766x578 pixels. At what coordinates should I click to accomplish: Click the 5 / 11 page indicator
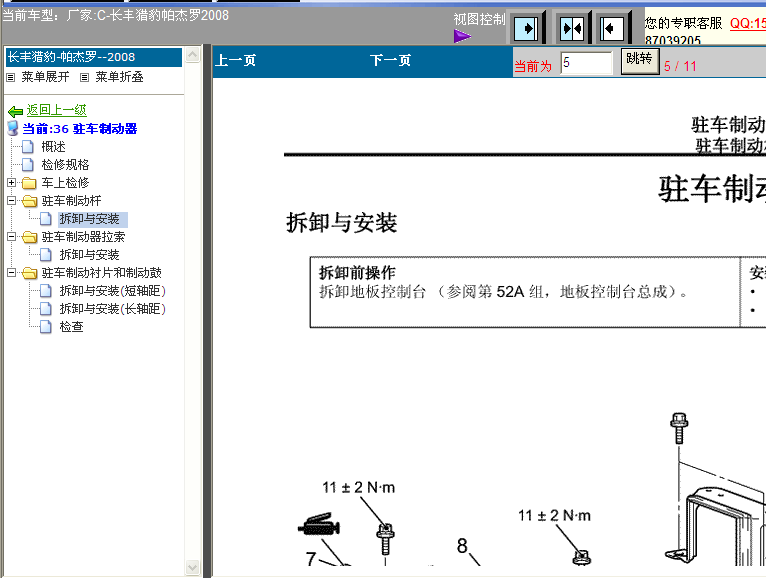[680, 66]
